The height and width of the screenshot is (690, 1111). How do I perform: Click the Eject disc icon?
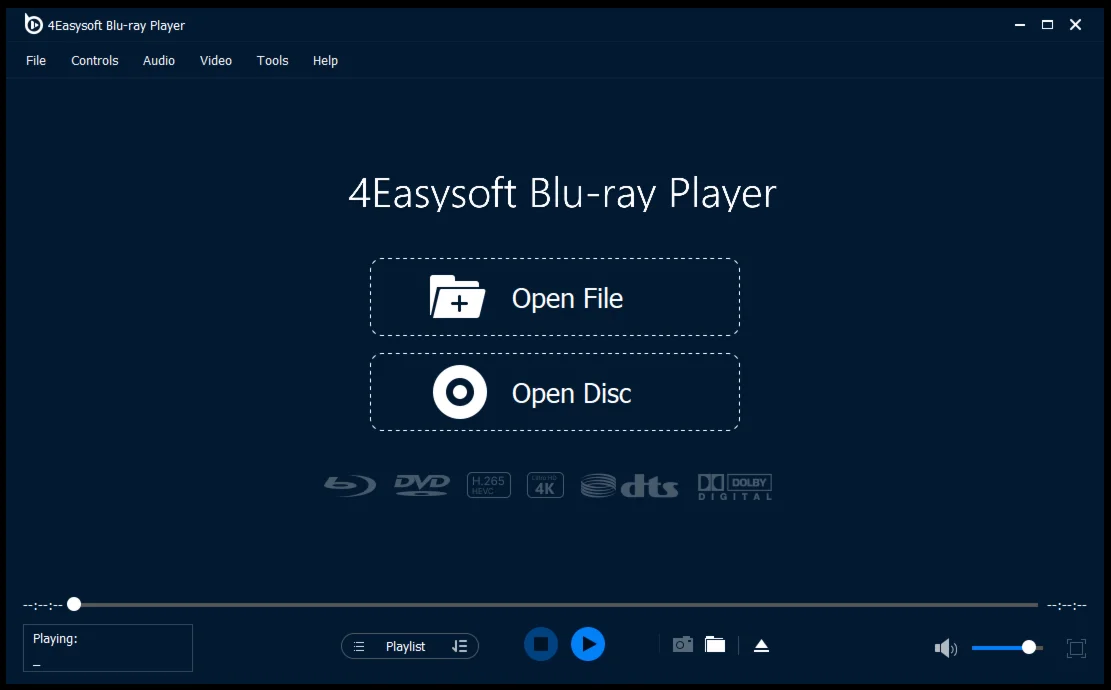click(x=762, y=645)
